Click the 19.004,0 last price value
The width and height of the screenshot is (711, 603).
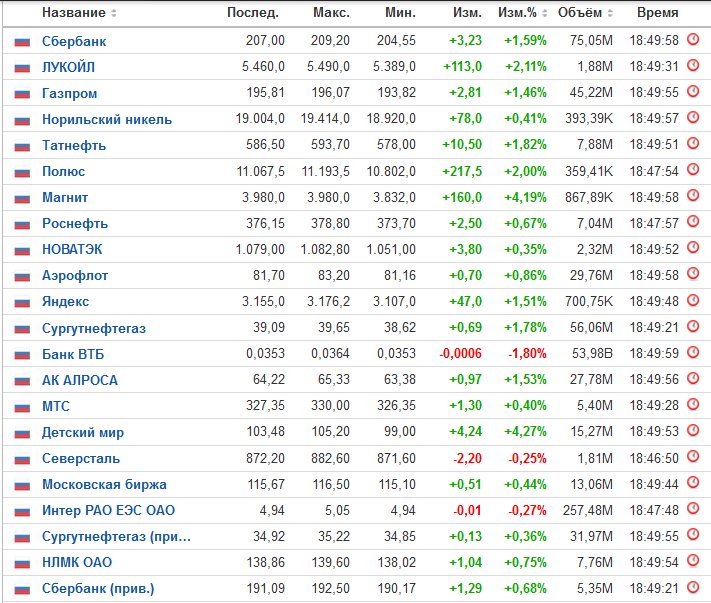click(260, 119)
